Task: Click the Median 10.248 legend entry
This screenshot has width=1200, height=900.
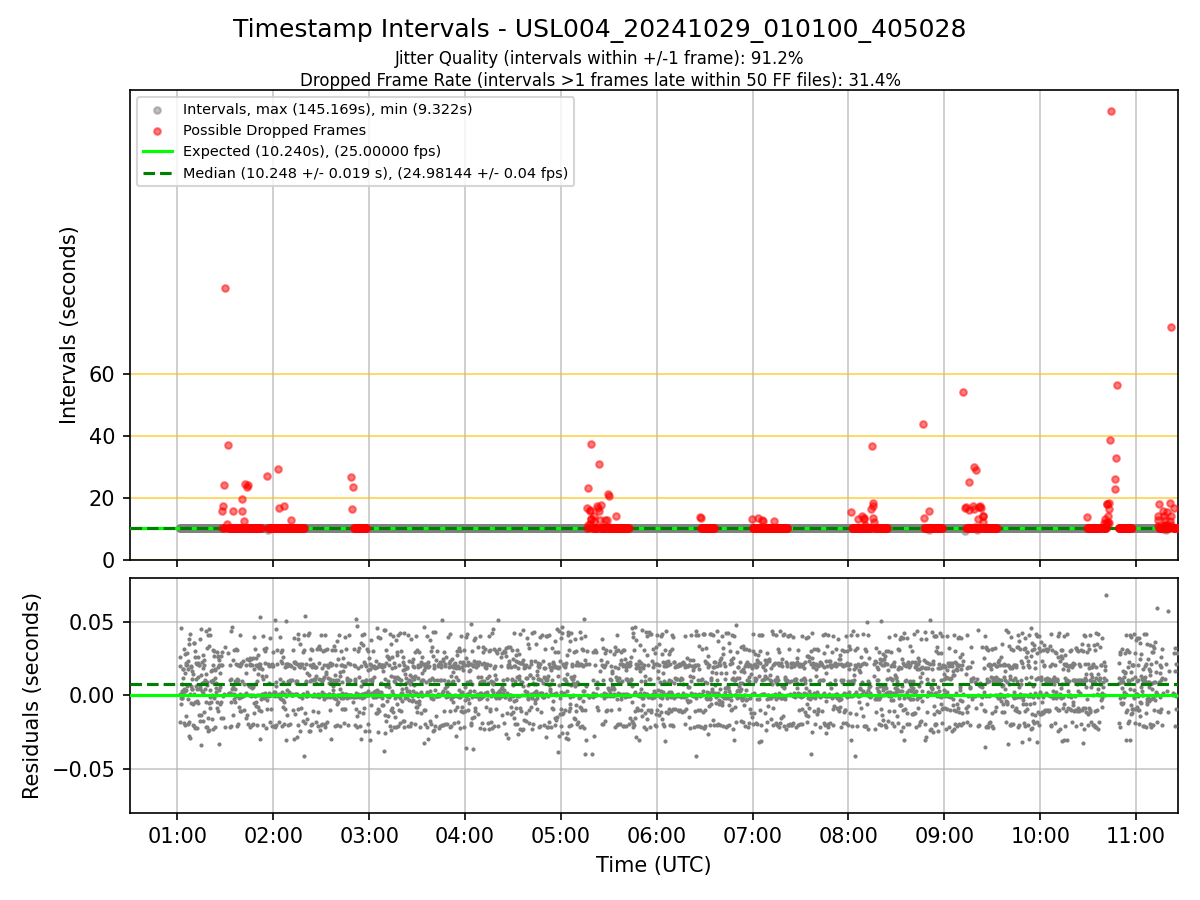Action: pos(375,173)
